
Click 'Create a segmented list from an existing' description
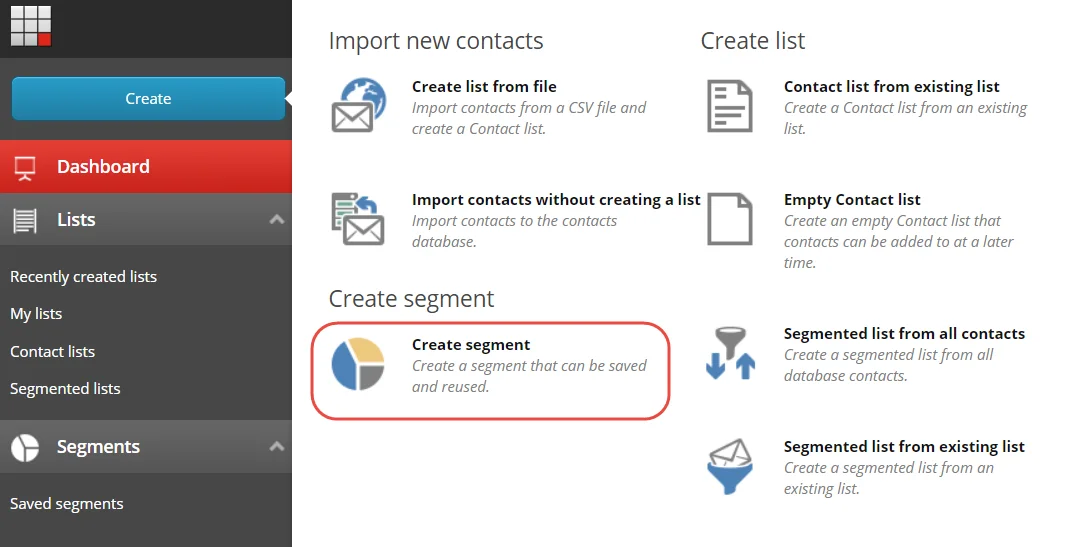[x=889, y=478]
